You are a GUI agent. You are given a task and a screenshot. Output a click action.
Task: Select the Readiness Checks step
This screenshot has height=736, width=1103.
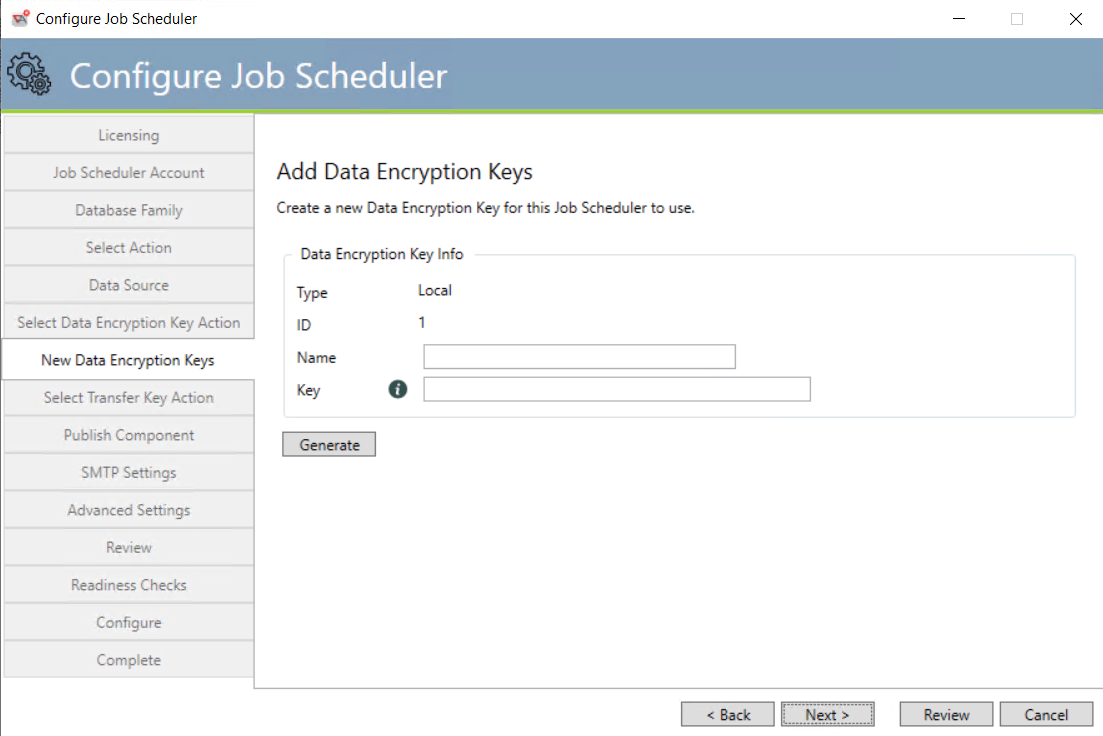[x=128, y=584]
